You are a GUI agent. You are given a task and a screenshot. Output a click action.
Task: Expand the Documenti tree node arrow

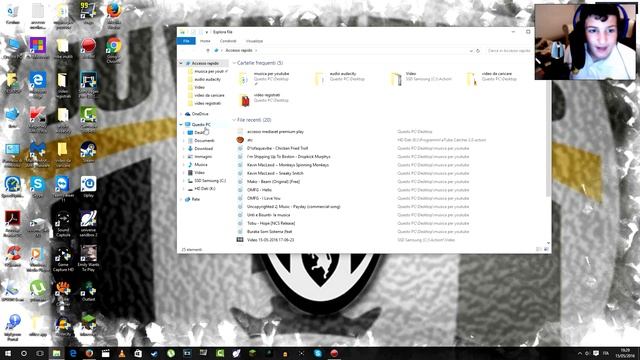(184, 140)
